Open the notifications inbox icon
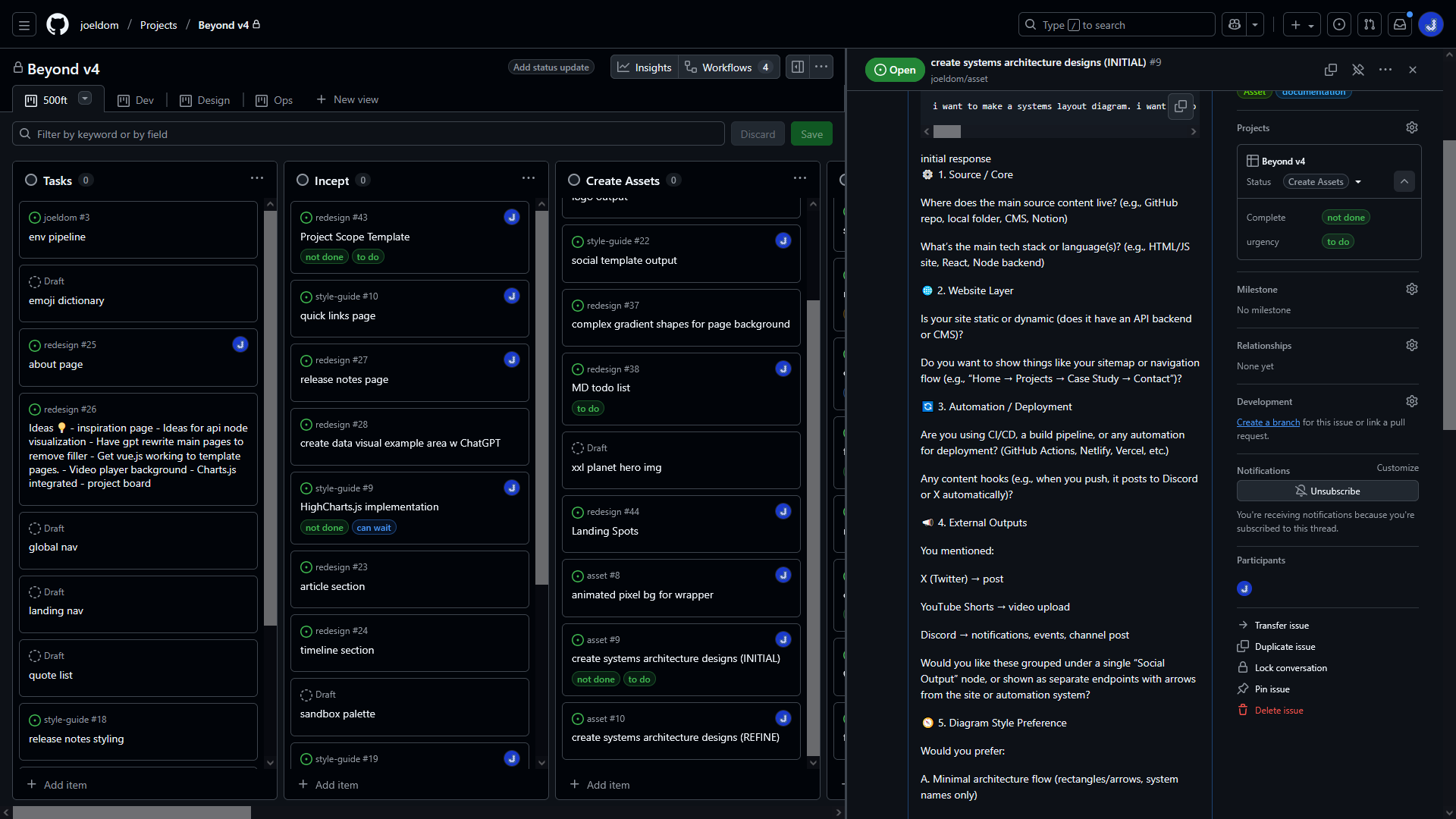Screen dimensions: 1456x819 tap(1399, 24)
